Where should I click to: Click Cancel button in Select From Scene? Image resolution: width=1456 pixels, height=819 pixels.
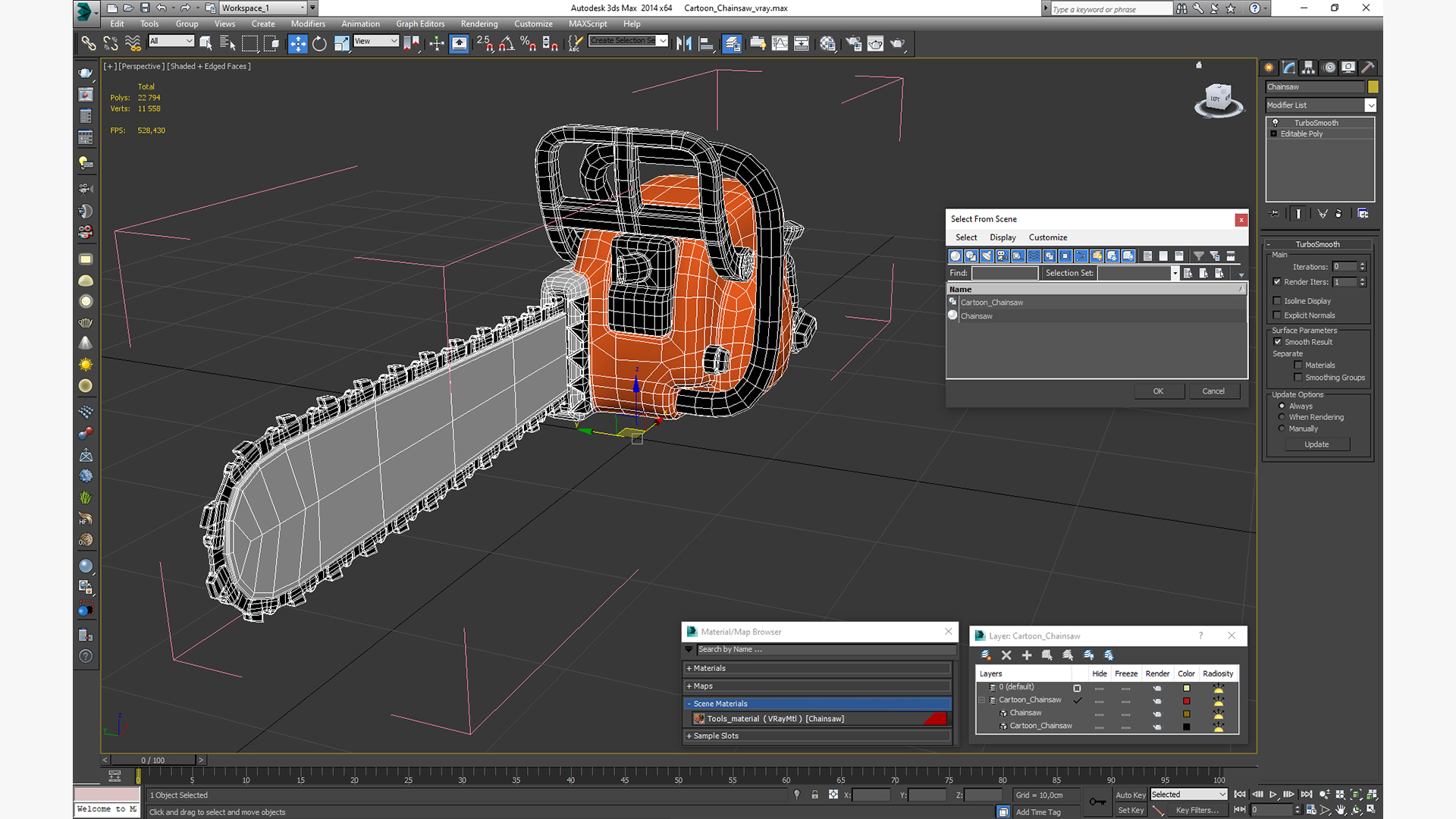point(1213,391)
